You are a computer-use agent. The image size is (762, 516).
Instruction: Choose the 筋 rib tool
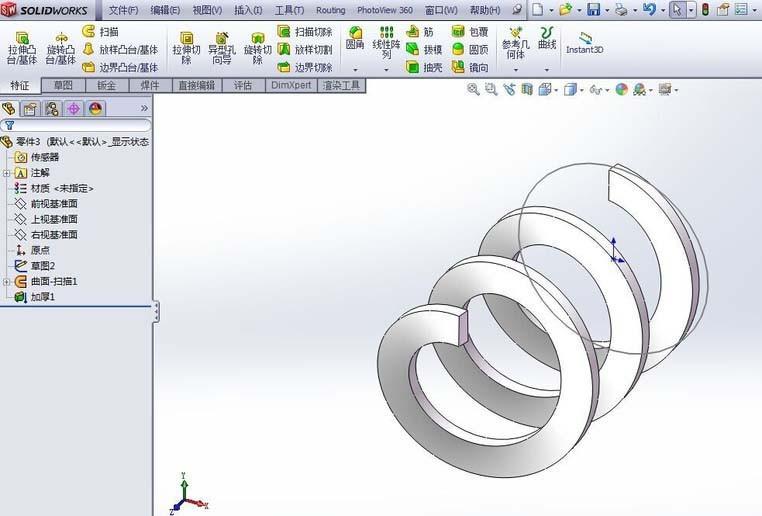420,32
